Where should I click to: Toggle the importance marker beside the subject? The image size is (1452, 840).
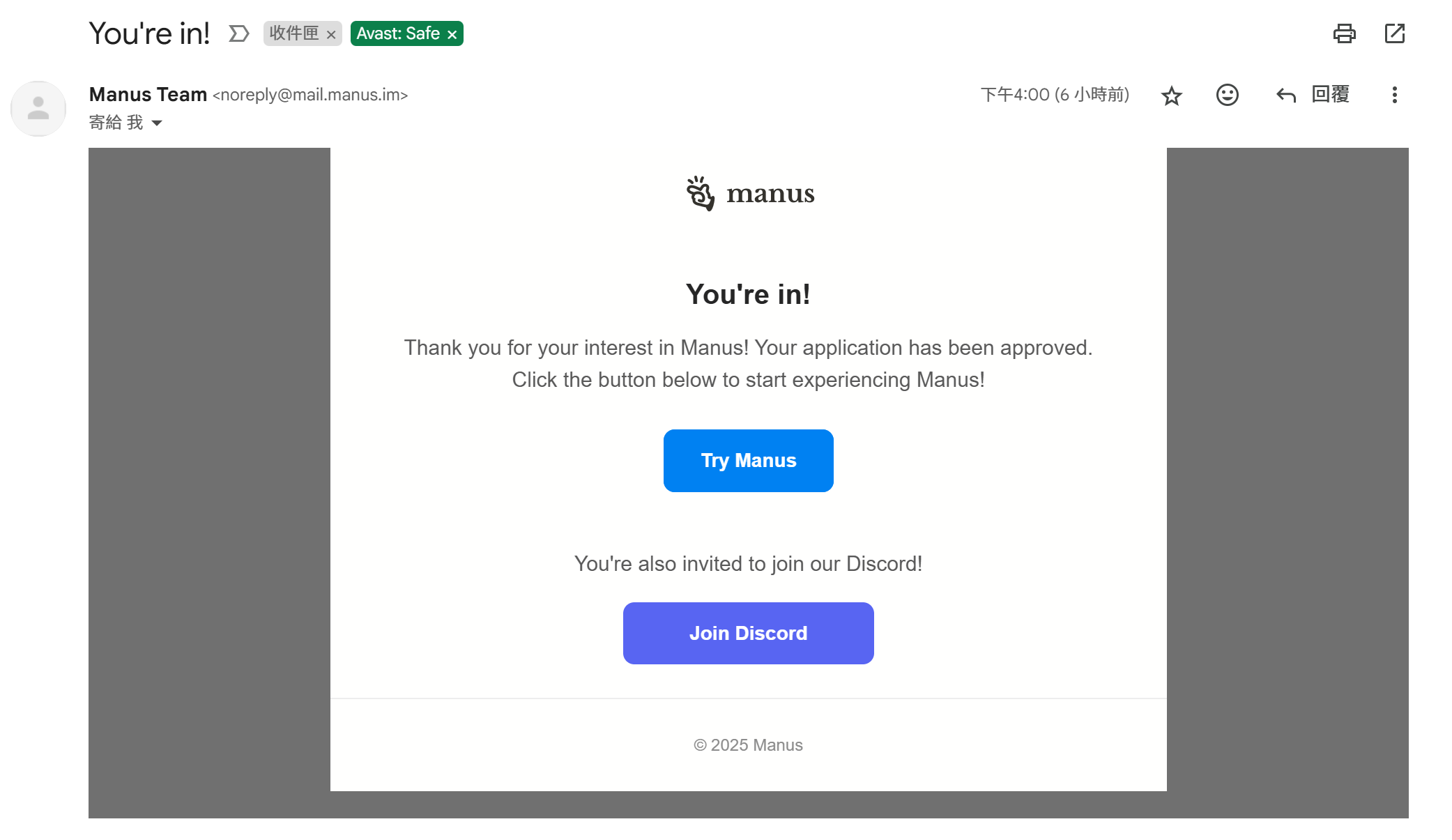[x=238, y=33]
